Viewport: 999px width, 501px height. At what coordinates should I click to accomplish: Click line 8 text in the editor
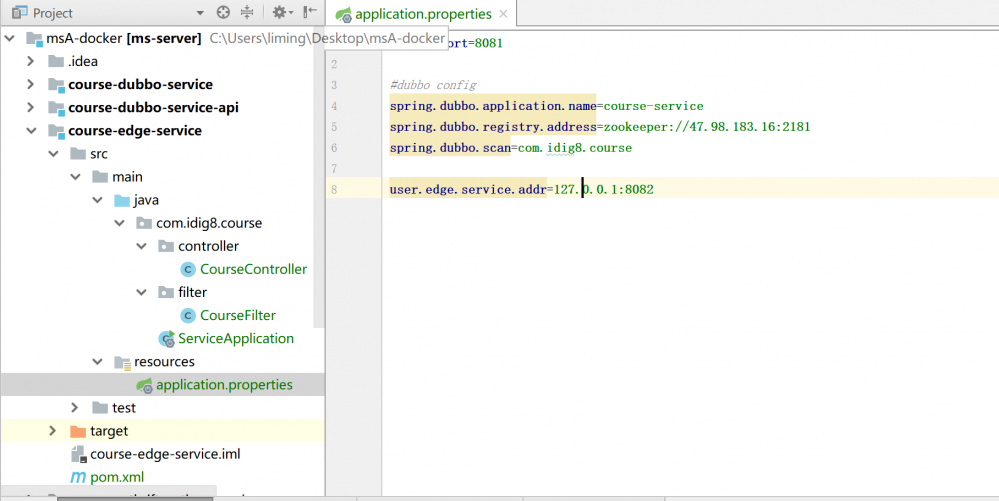point(521,189)
